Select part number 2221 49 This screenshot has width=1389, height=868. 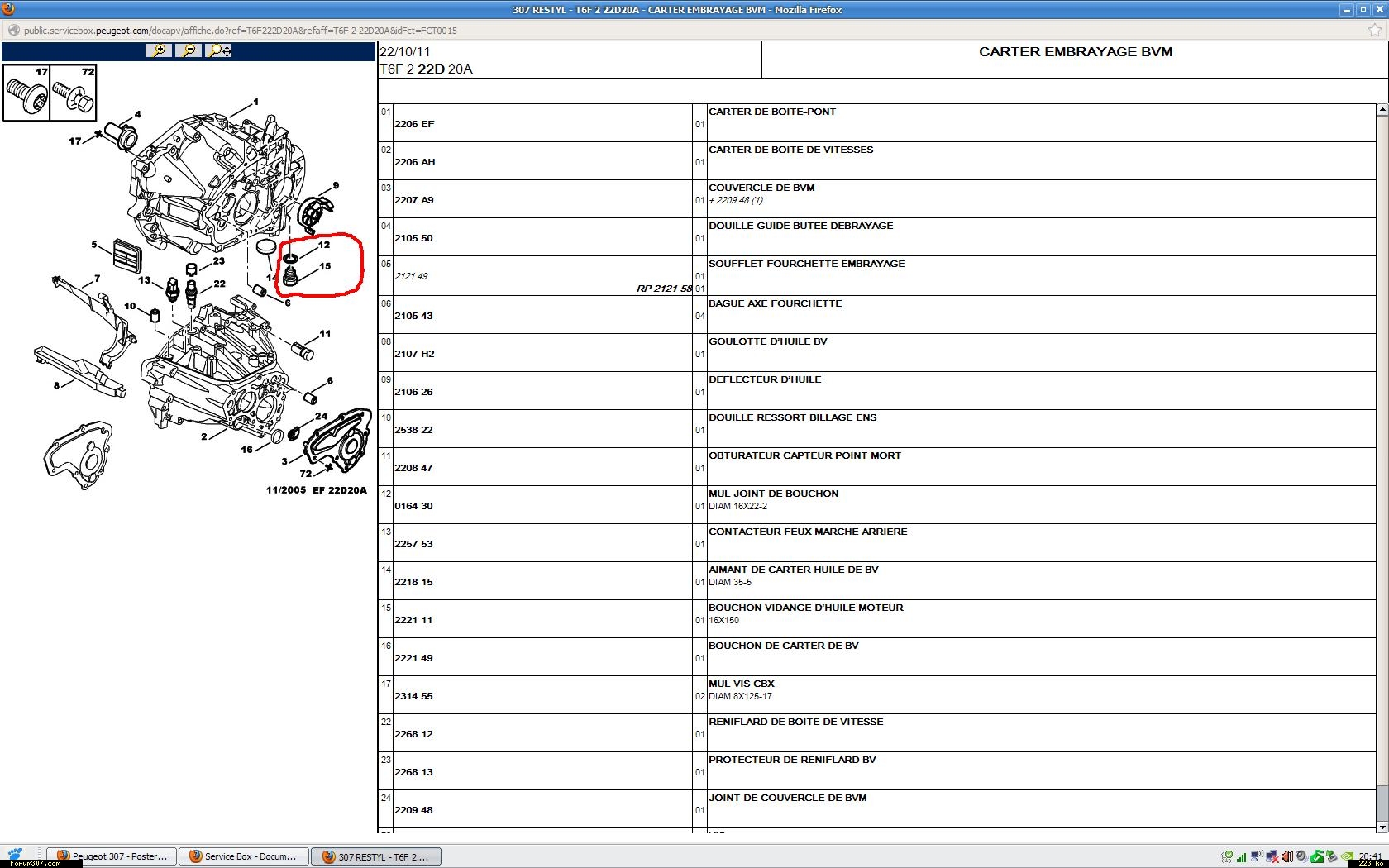[x=413, y=658]
